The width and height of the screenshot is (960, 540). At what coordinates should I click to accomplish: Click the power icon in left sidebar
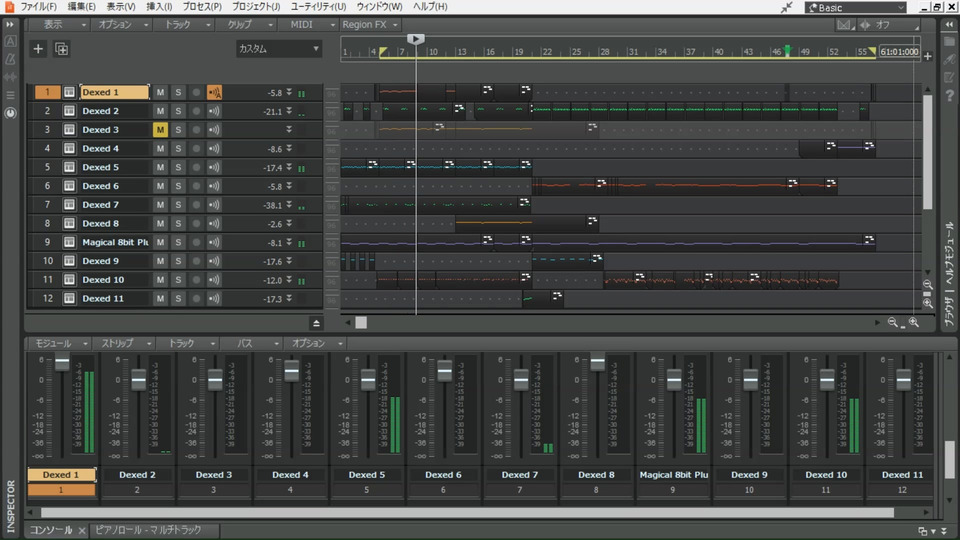[x=10, y=113]
